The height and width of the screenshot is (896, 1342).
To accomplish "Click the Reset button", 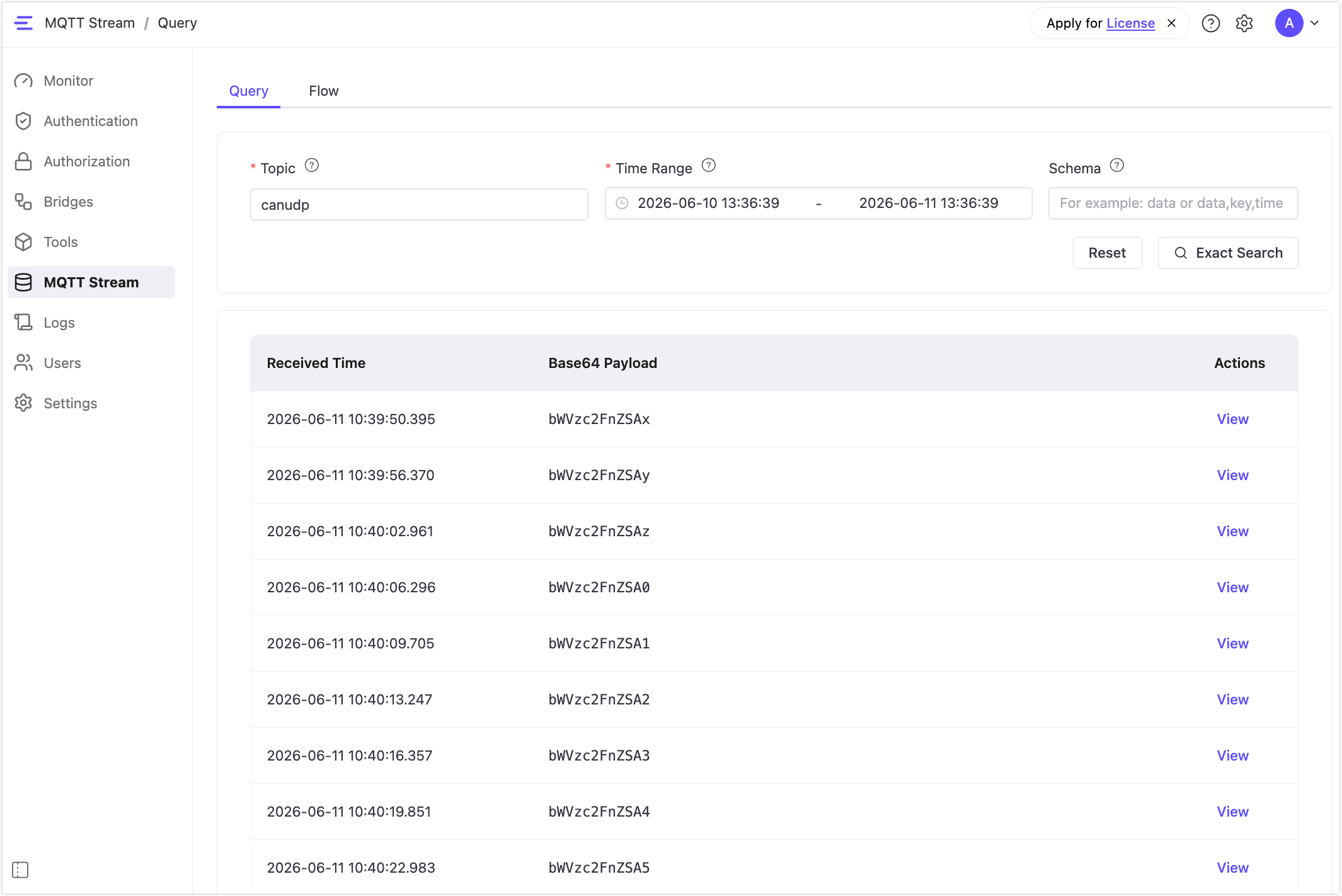I will pyautogui.click(x=1107, y=253).
